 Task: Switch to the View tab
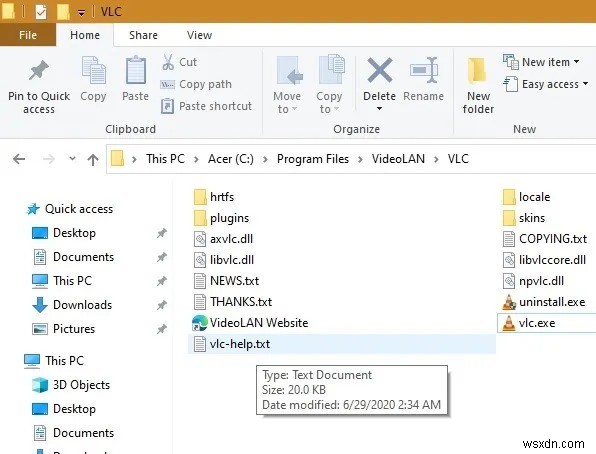199,35
